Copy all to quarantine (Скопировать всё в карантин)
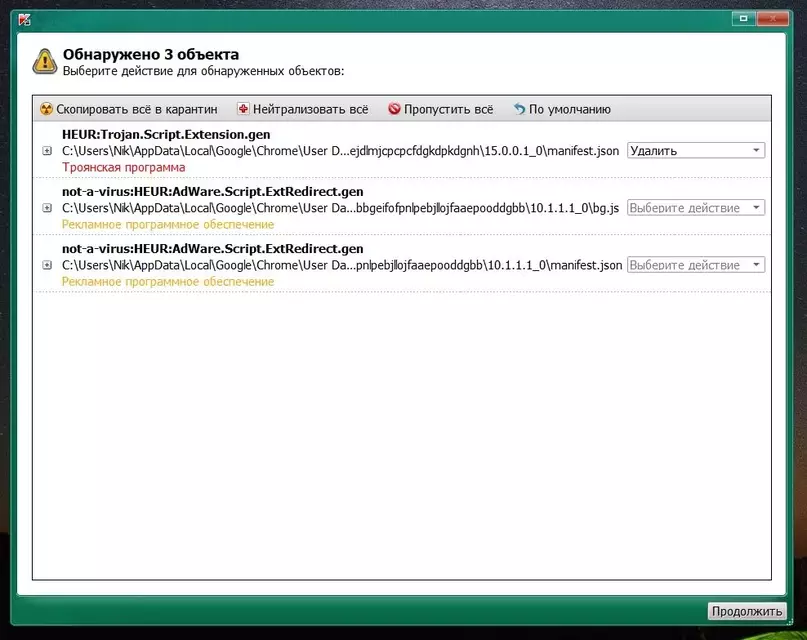This screenshot has width=807, height=640. pyautogui.click(x=129, y=109)
